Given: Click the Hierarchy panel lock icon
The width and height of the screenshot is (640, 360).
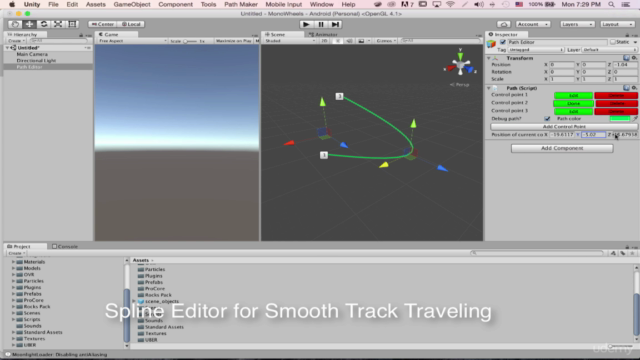Looking at the screenshot, I should [x=81, y=35].
